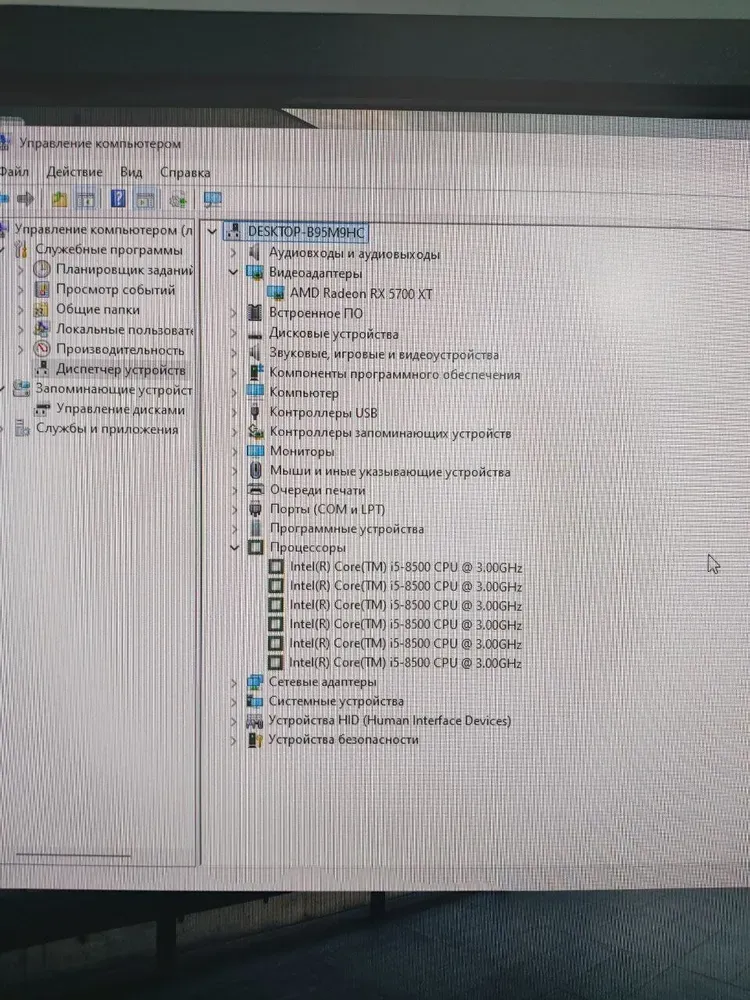Select the first Intel Core i5-8500 processor entry
Screen dimensions: 750x1000
point(405,567)
